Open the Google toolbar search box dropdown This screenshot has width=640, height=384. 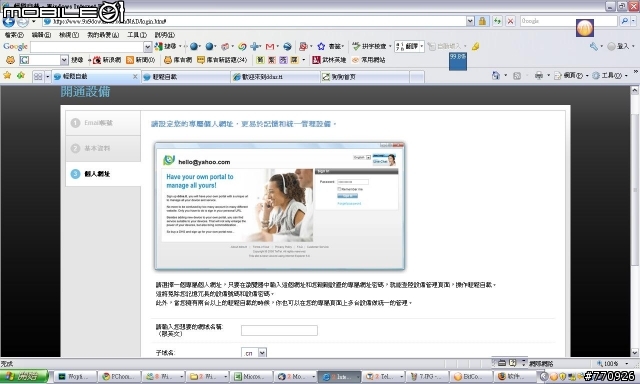pyautogui.click(x=148, y=47)
